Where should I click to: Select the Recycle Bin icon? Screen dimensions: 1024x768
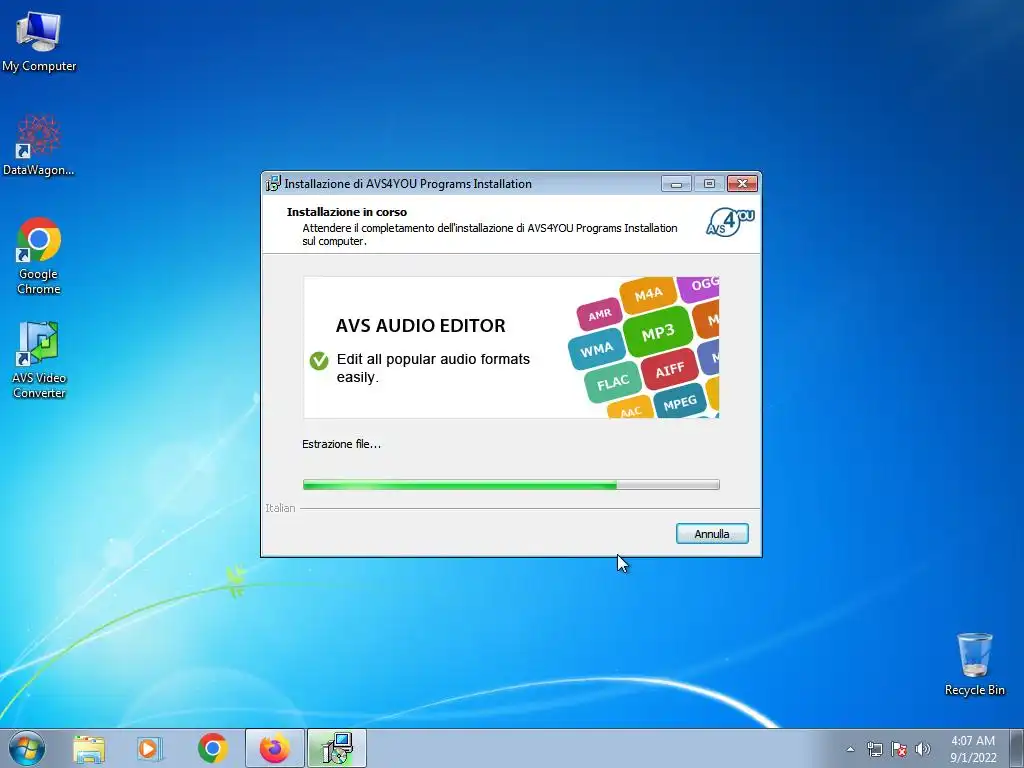[974, 664]
